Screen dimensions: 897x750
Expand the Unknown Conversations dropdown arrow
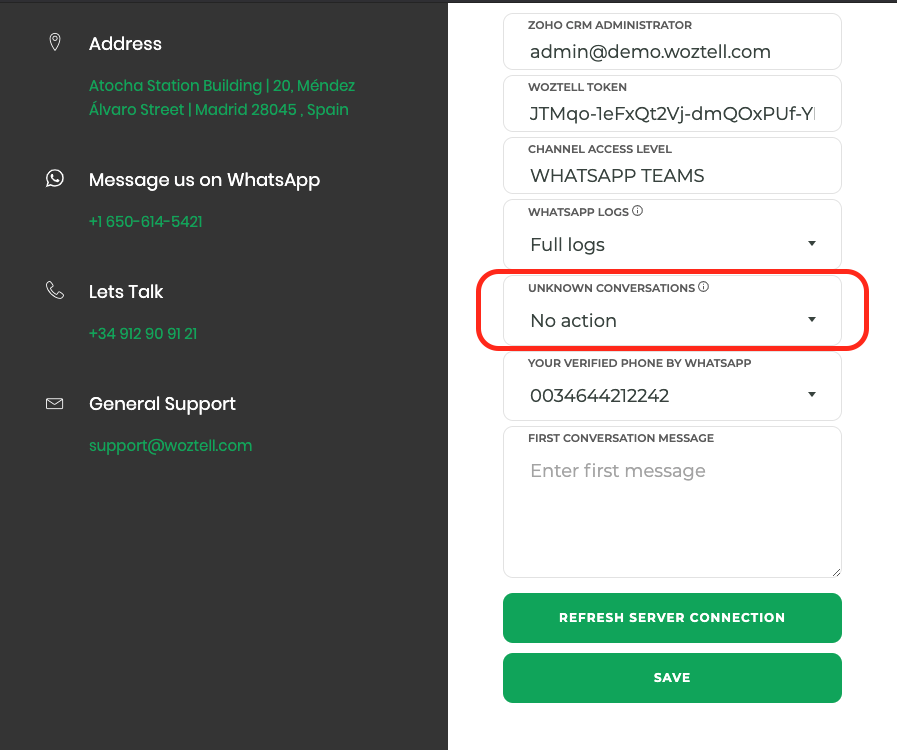811,319
